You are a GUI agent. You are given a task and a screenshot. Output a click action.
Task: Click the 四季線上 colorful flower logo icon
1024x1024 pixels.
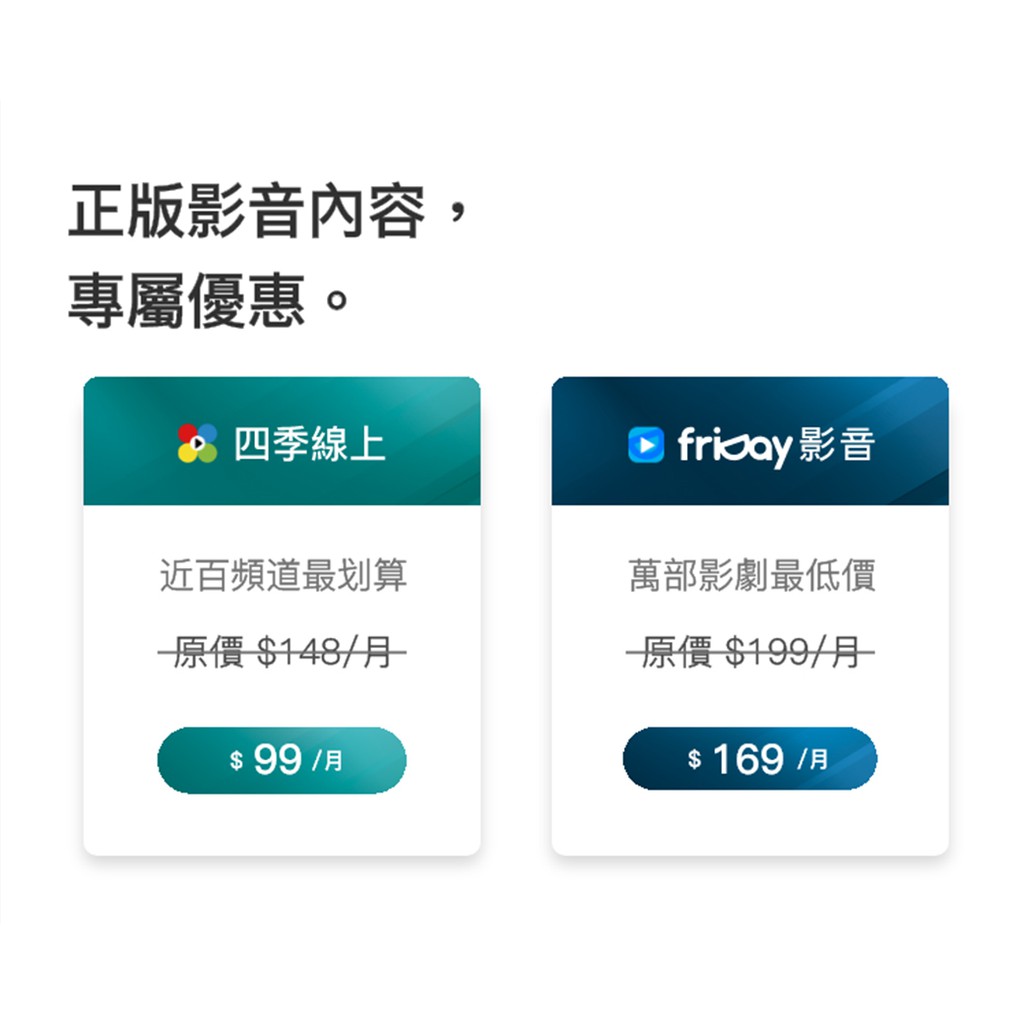[197, 443]
